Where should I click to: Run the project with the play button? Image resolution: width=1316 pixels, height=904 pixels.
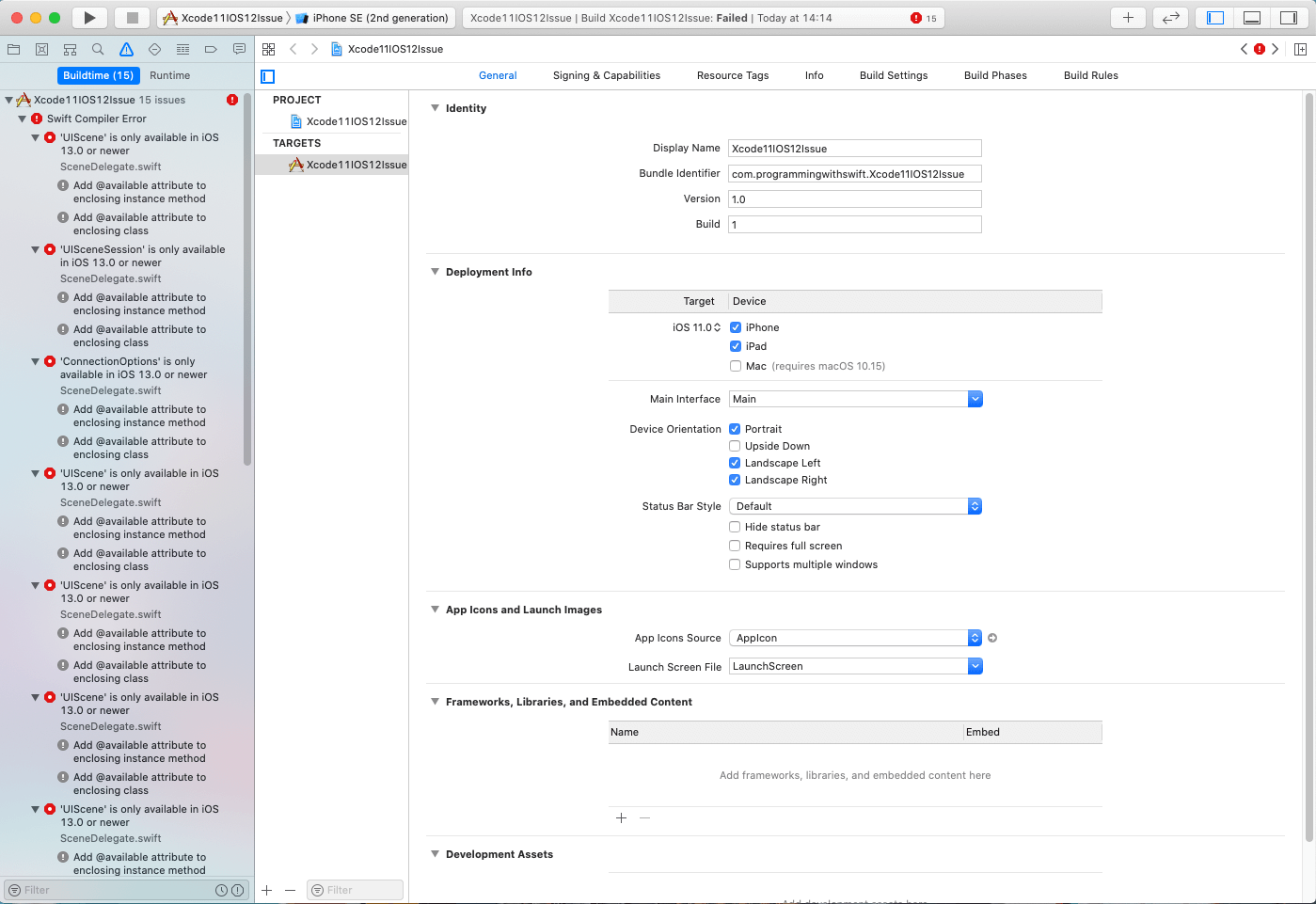89,18
